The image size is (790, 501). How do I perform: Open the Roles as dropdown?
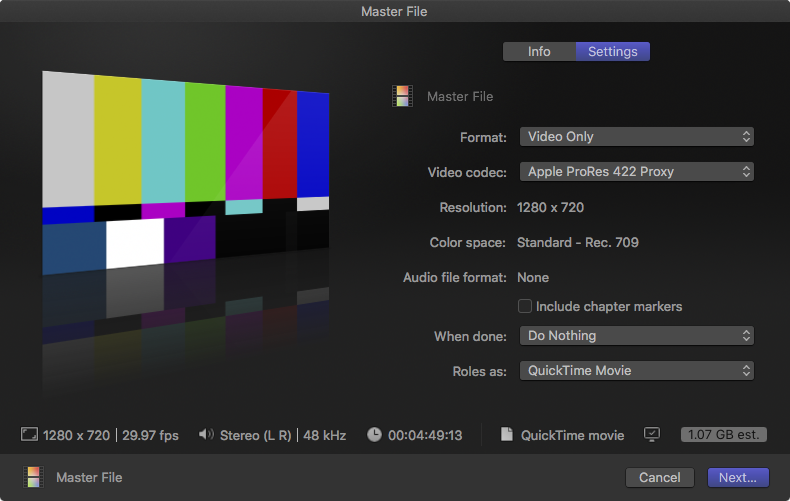[637, 370]
